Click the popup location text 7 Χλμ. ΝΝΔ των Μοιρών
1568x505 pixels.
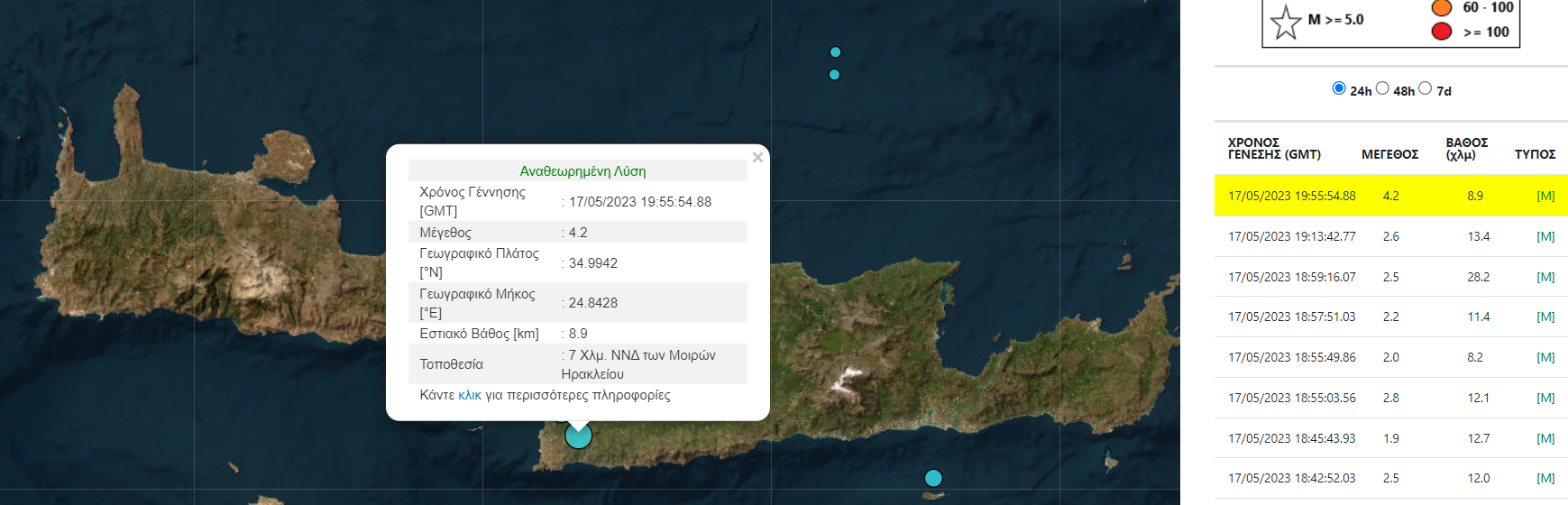[x=642, y=355]
